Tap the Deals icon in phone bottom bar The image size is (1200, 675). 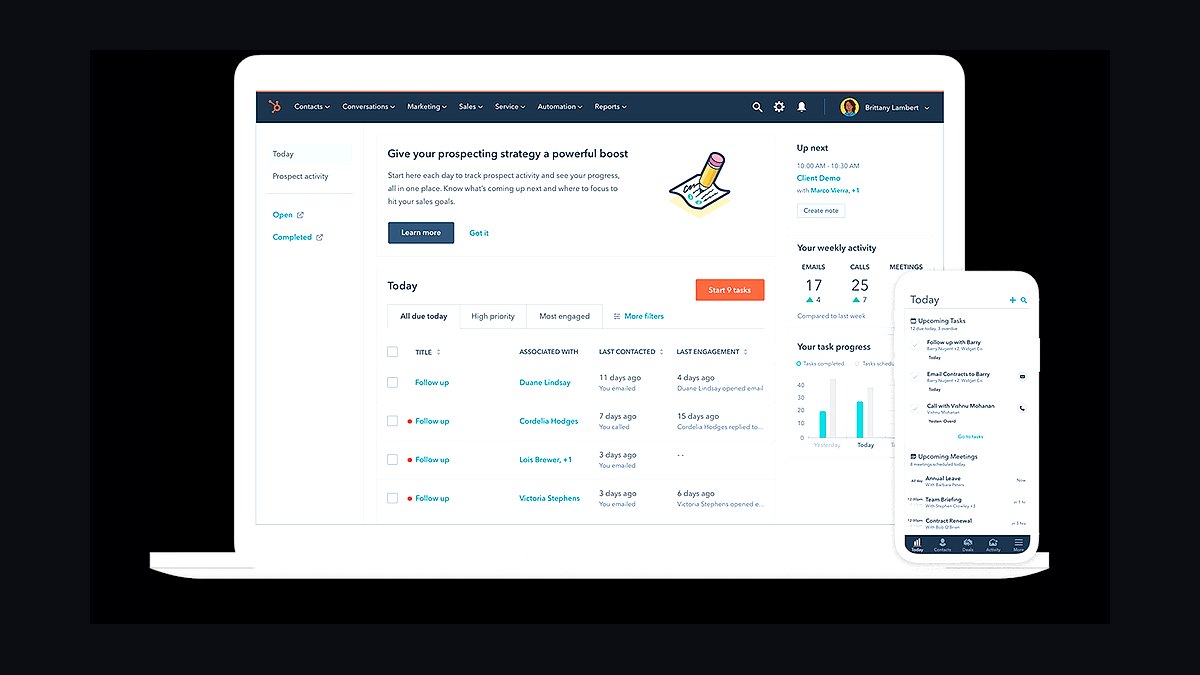point(968,544)
